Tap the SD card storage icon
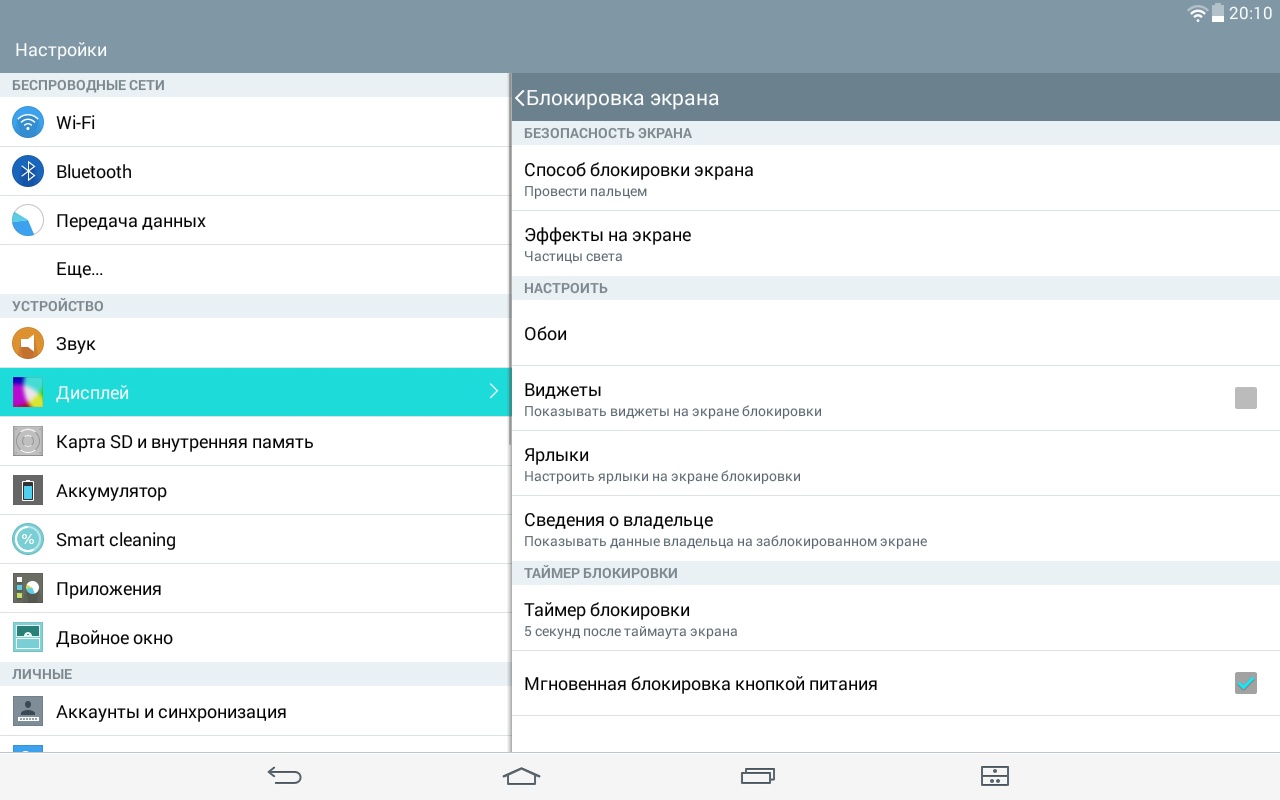 pyautogui.click(x=28, y=441)
